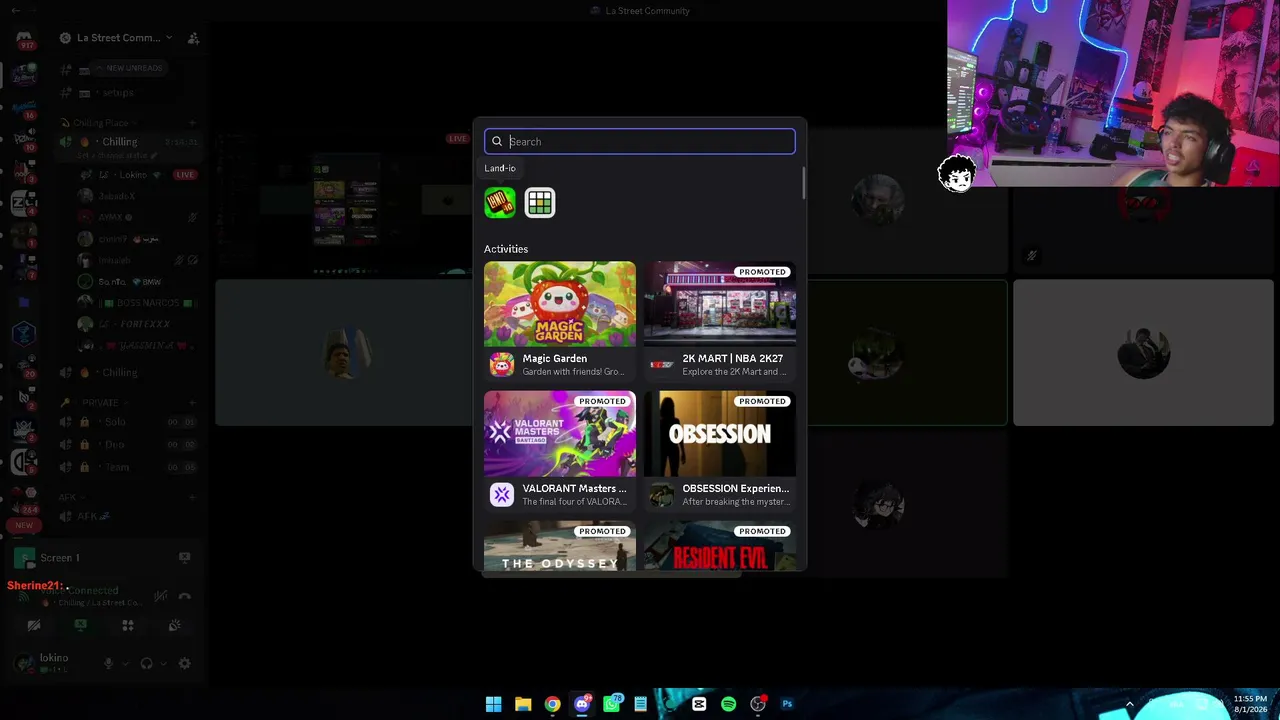
Task: Open the activities launcher icon in voice panel
Action: pos(128,625)
